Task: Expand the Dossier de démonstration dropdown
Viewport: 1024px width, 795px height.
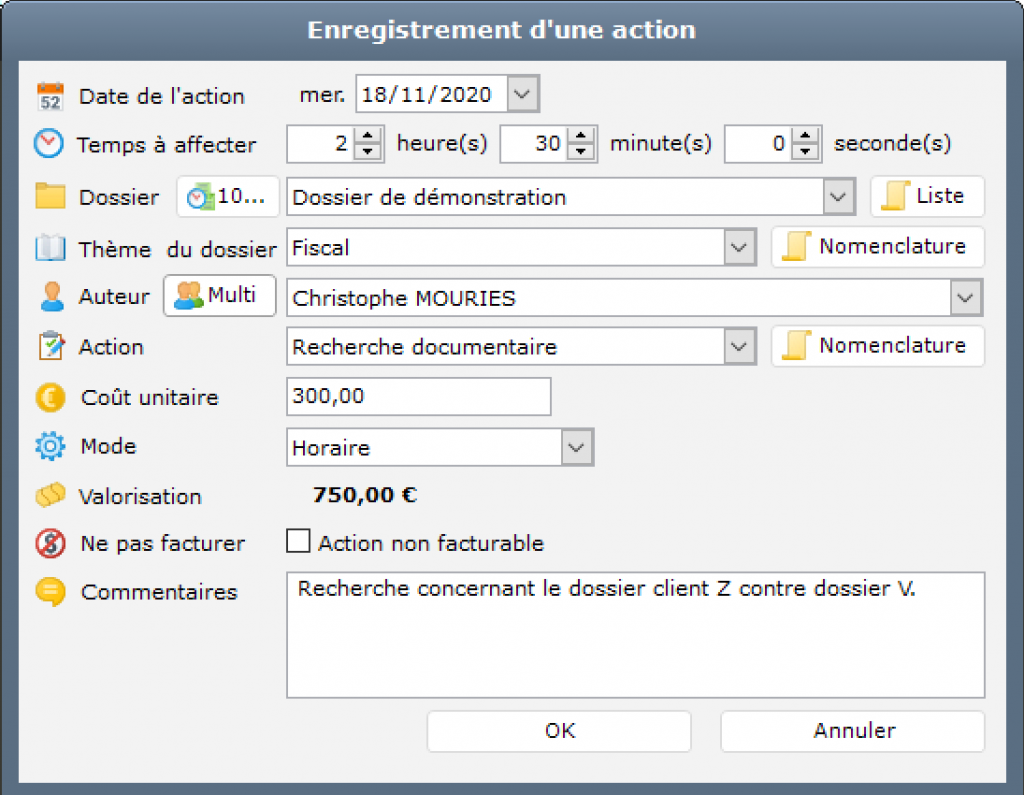Action: point(839,197)
